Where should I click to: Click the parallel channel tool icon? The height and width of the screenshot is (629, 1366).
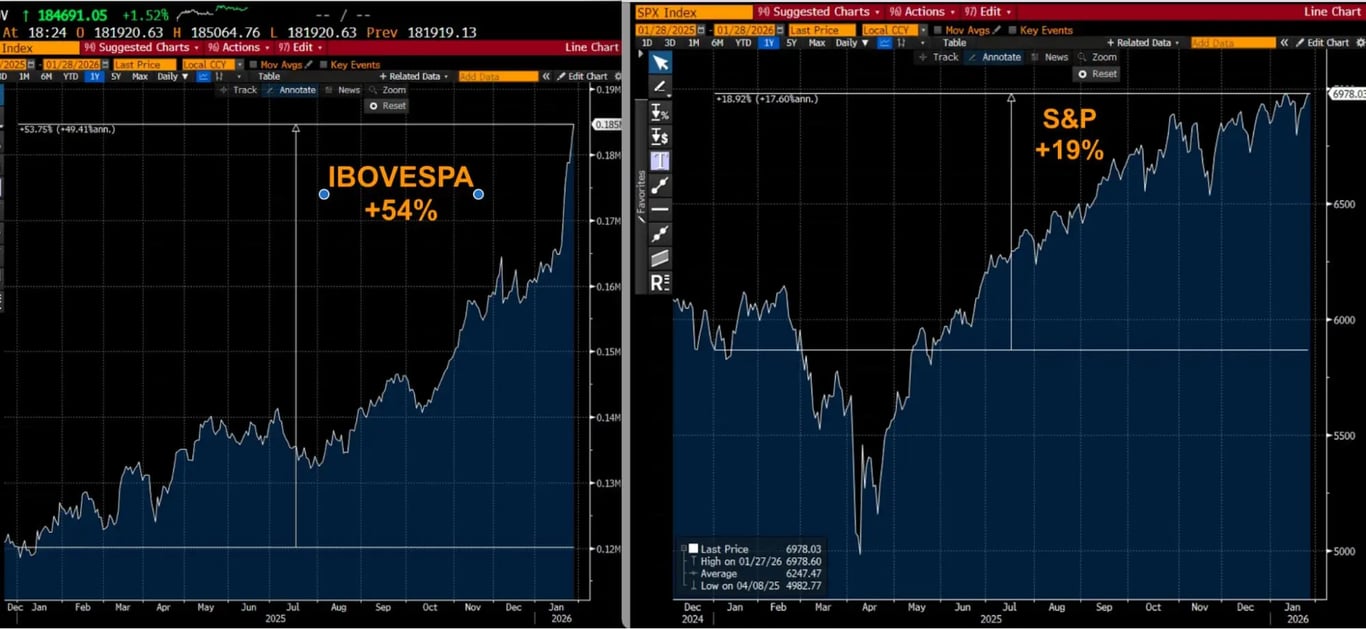(660, 258)
